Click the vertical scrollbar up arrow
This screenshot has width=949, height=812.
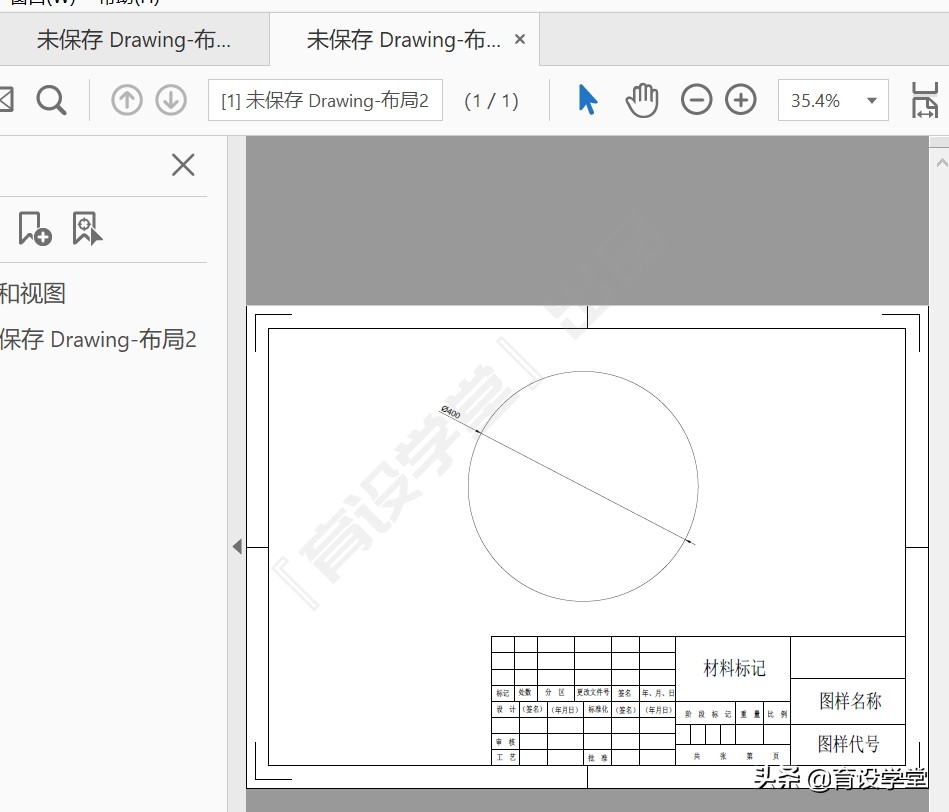pos(940,161)
